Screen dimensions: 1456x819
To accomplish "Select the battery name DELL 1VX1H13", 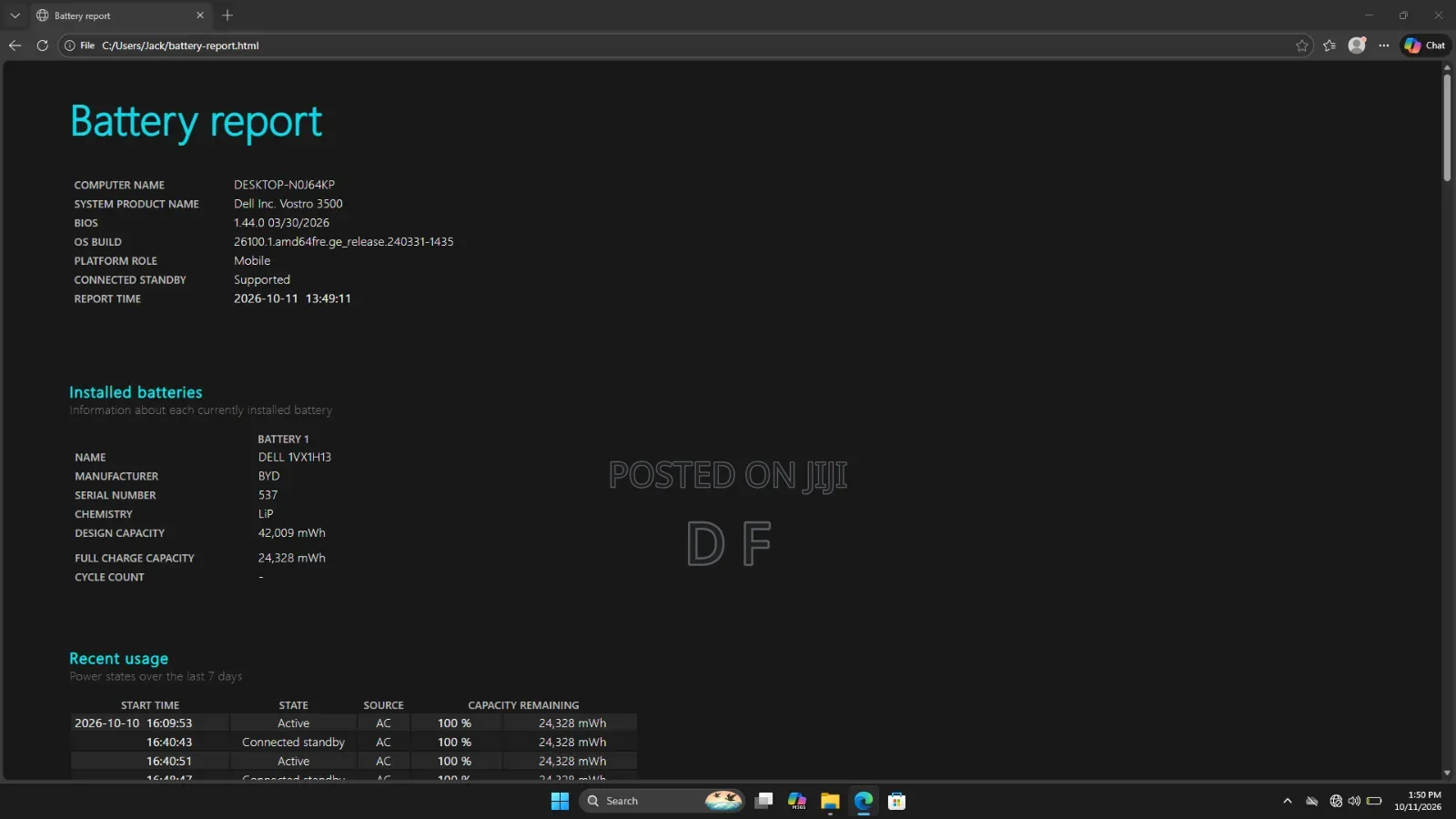I will [295, 457].
